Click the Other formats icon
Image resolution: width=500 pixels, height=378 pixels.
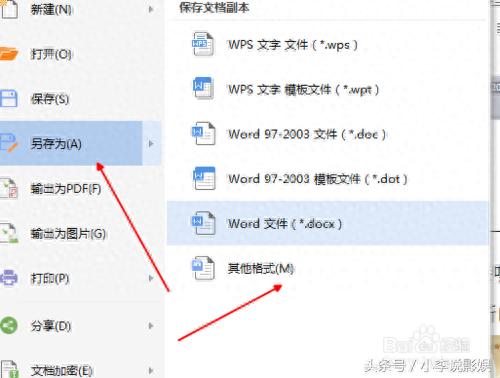pos(203,268)
